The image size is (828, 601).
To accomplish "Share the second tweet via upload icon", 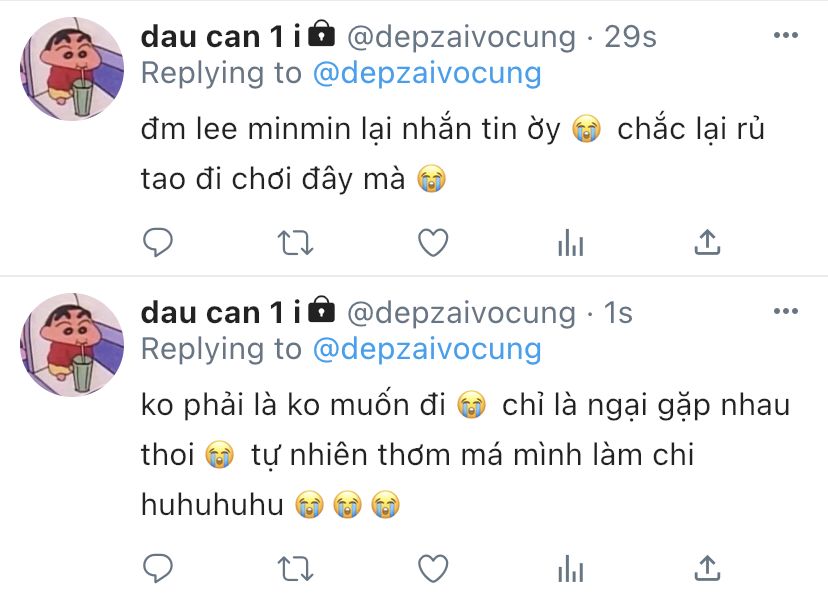I will tap(708, 568).
